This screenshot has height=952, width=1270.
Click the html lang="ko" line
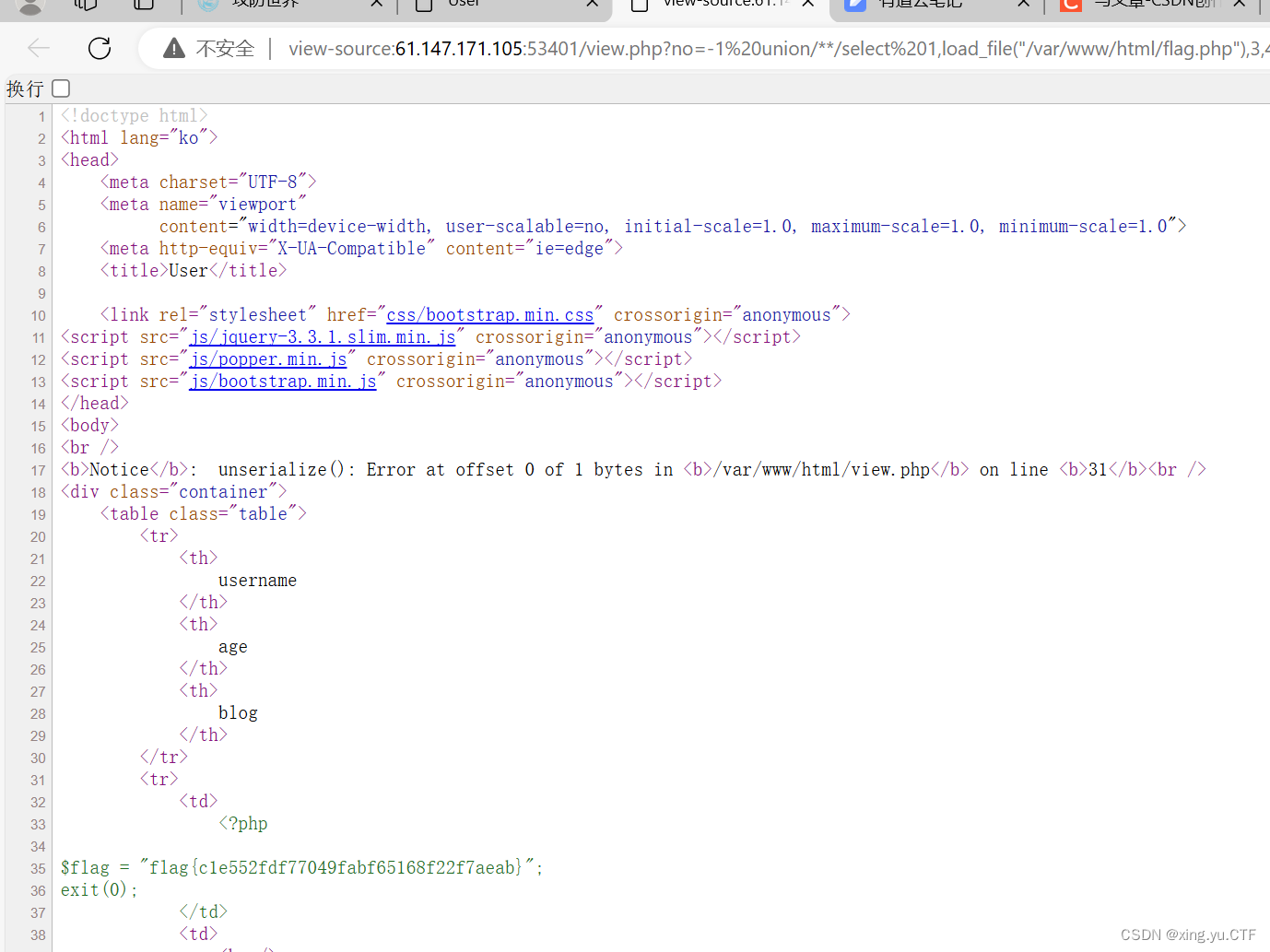(x=139, y=138)
